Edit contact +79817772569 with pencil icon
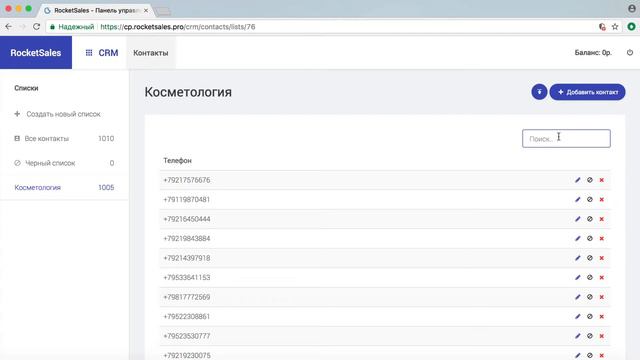640x360 pixels. 578,297
